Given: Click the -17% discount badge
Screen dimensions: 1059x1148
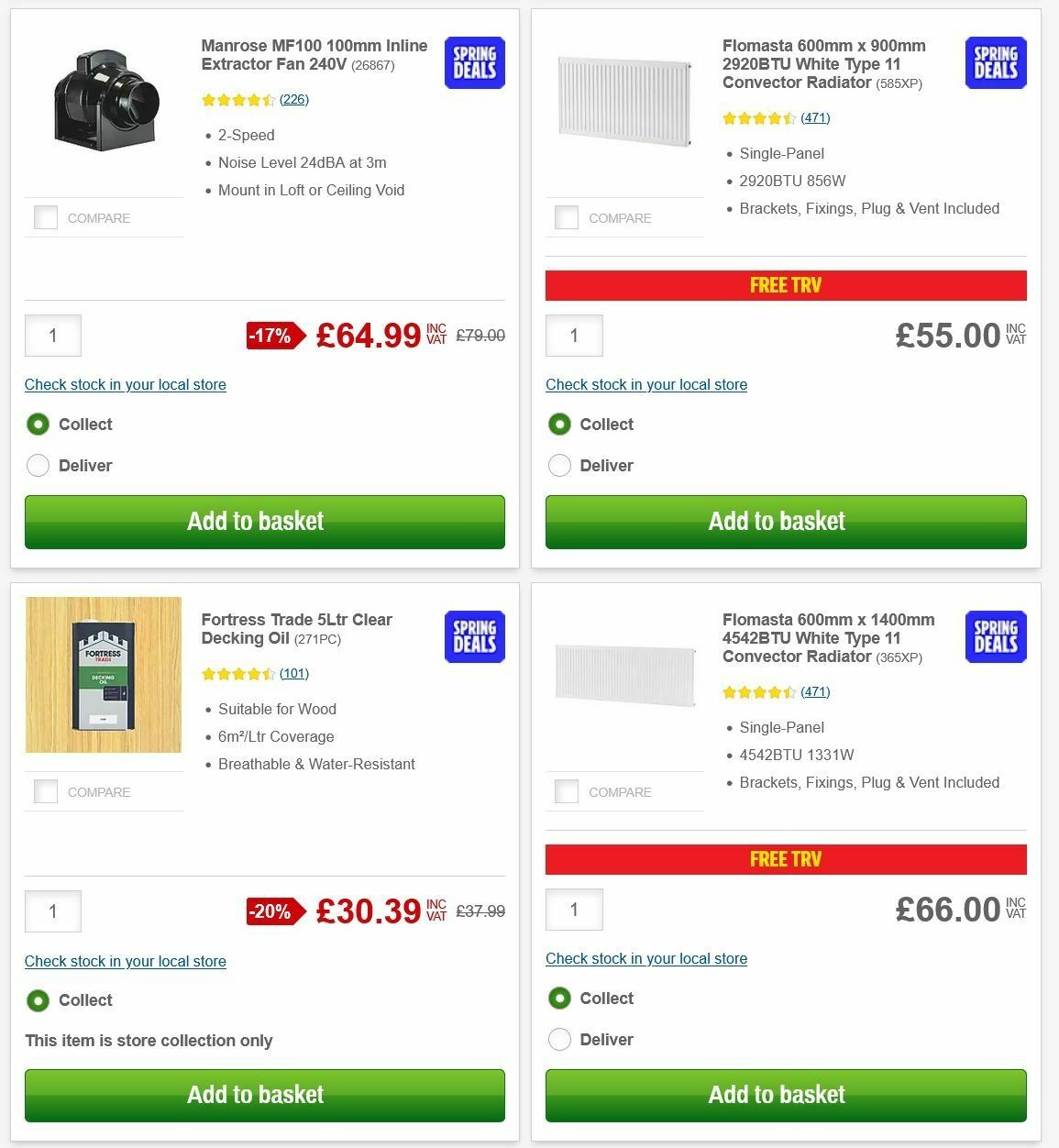Looking at the screenshot, I should pos(272,336).
